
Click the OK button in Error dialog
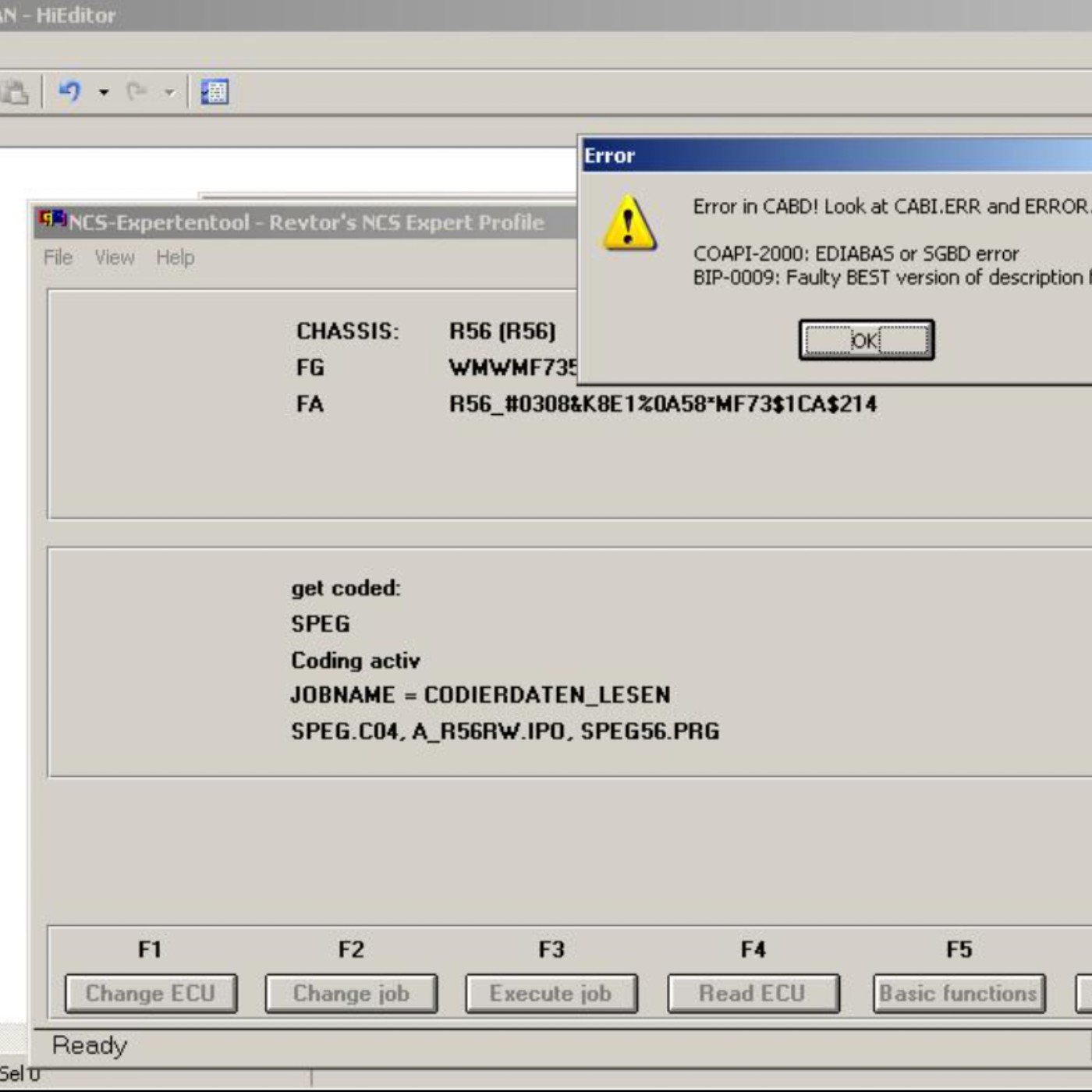(866, 340)
